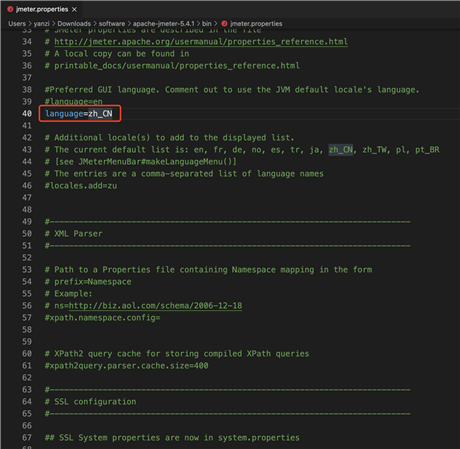Click line number 34 in the gutter
Screen dimensions: 460x449
click(27, 42)
